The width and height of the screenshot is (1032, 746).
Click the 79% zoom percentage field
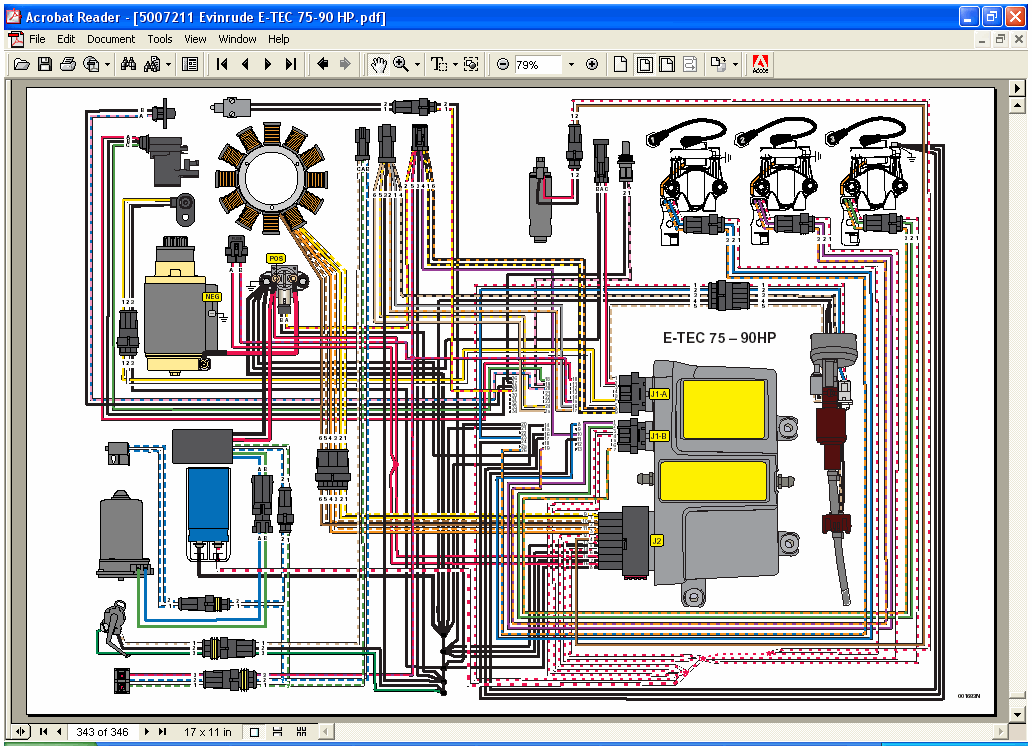point(538,65)
